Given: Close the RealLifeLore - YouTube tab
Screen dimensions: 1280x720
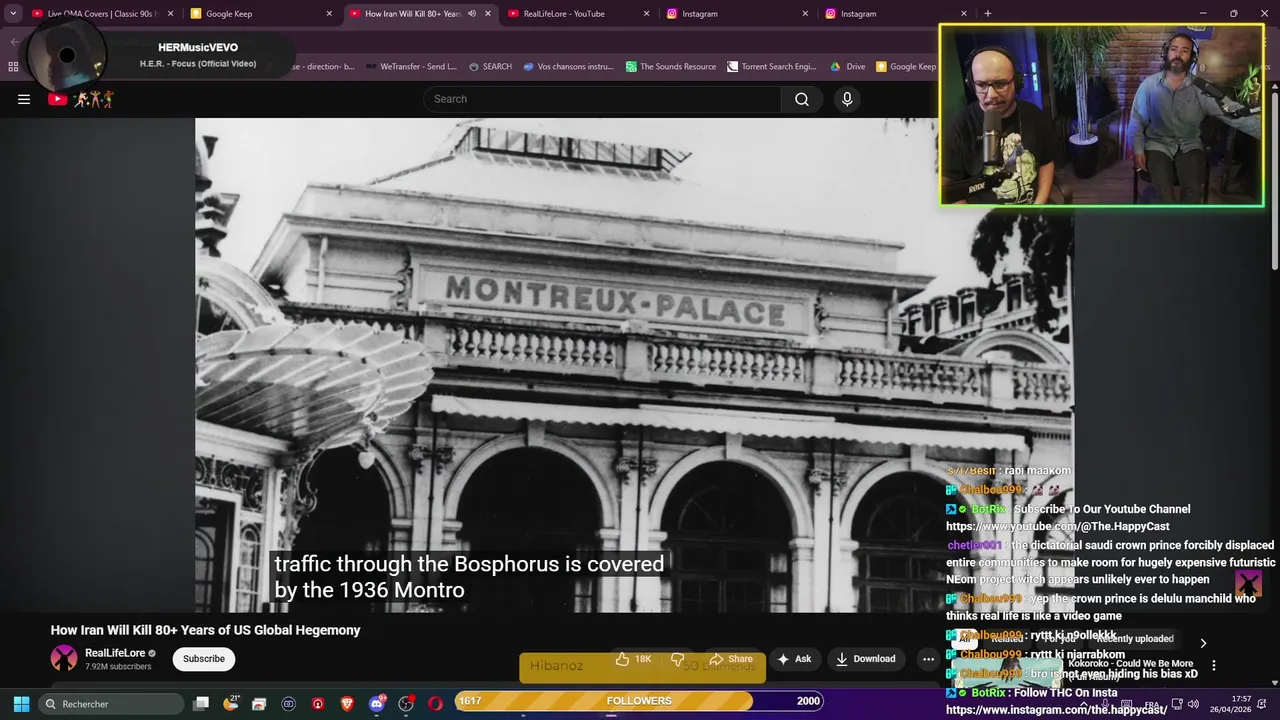Looking at the screenshot, I should click(x=646, y=14).
